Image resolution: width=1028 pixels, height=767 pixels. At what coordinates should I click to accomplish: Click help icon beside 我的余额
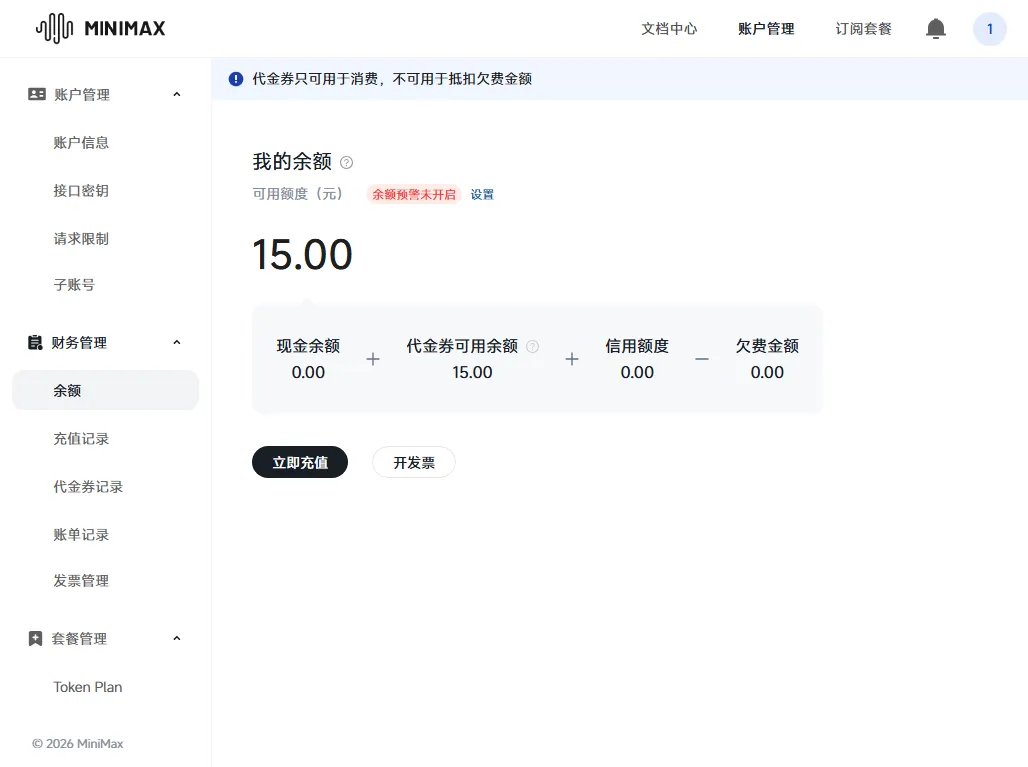tap(347, 162)
